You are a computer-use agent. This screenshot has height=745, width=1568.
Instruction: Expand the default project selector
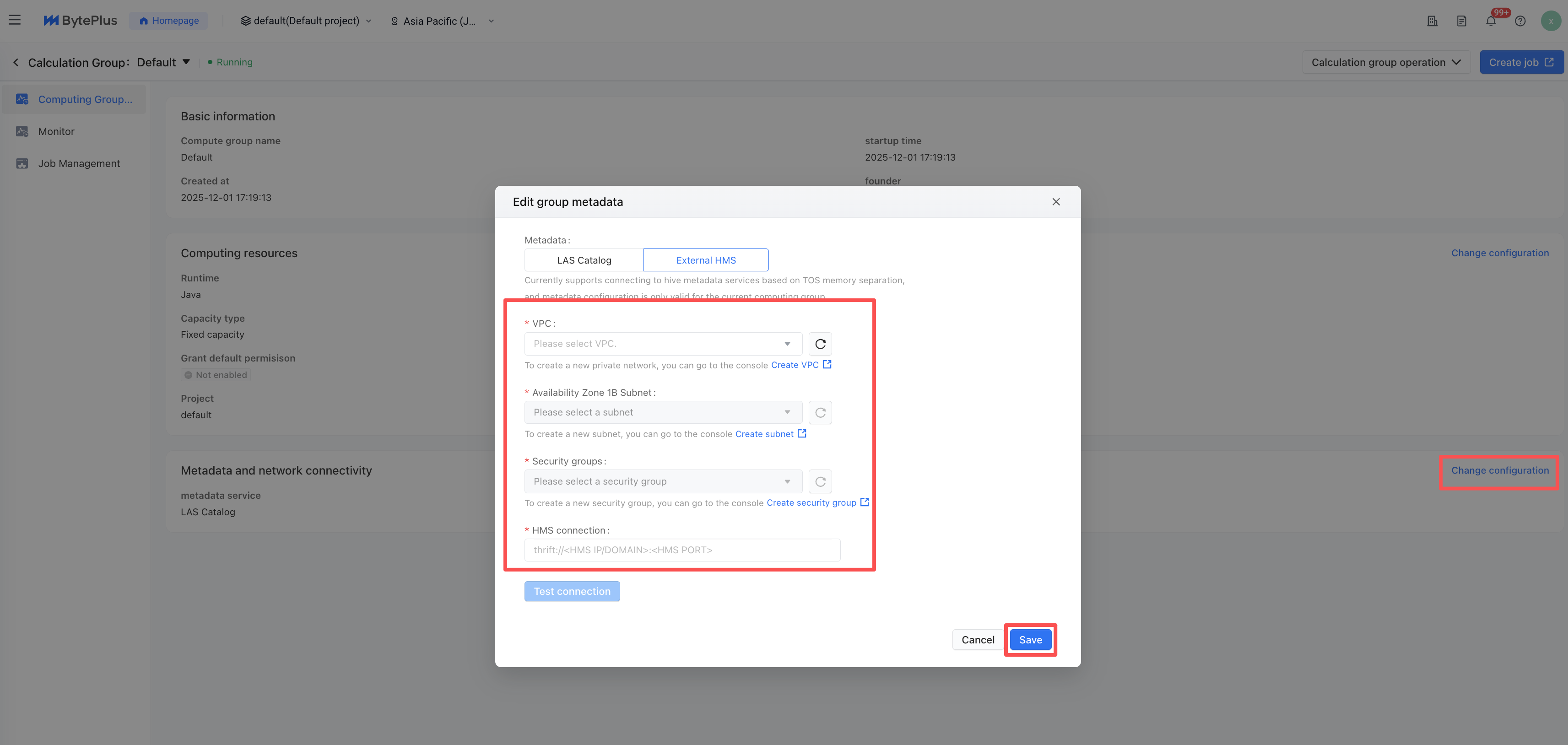click(x=306, y=21)
